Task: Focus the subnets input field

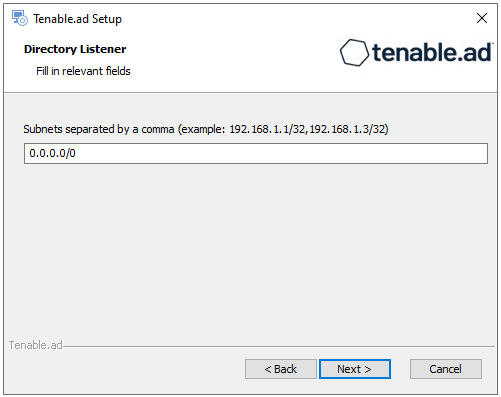Action: coord(256,153)
